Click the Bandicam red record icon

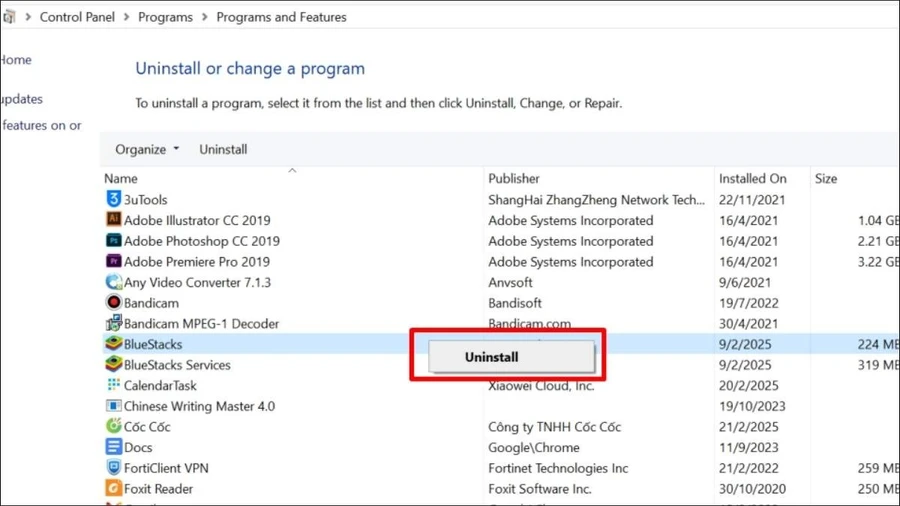click(114, 302)
